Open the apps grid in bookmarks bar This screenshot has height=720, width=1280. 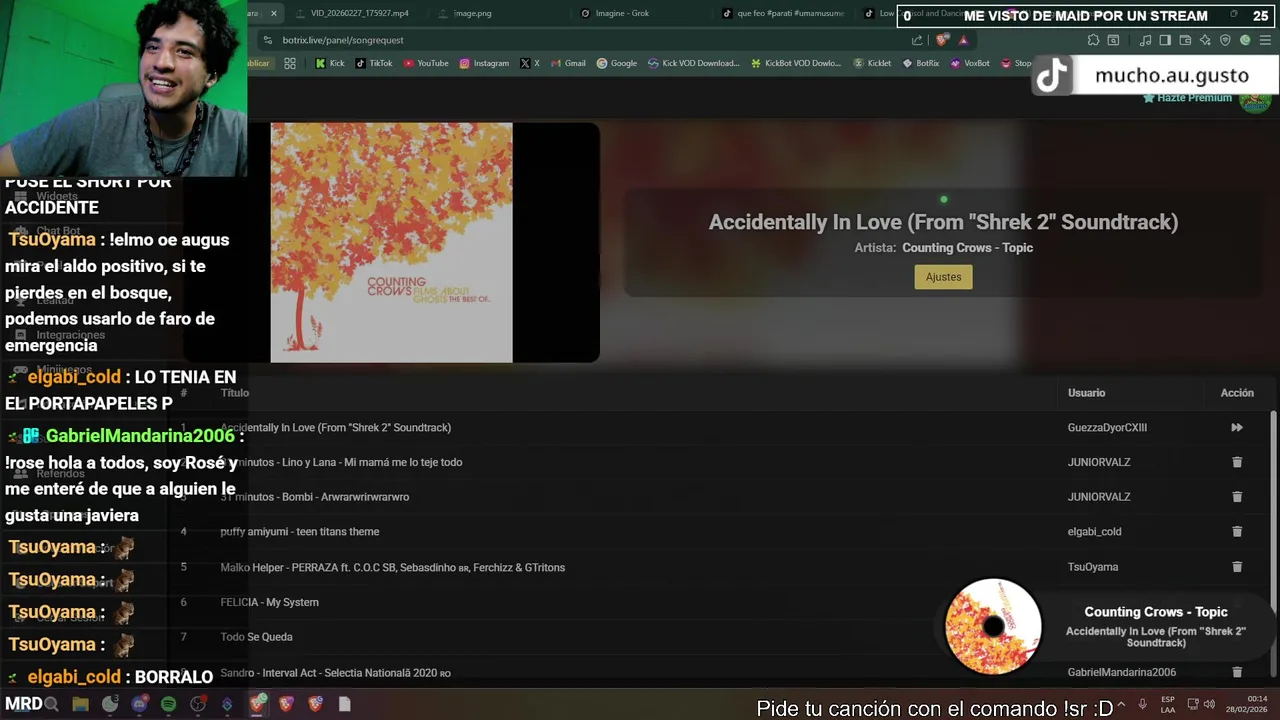pos(290,63)
